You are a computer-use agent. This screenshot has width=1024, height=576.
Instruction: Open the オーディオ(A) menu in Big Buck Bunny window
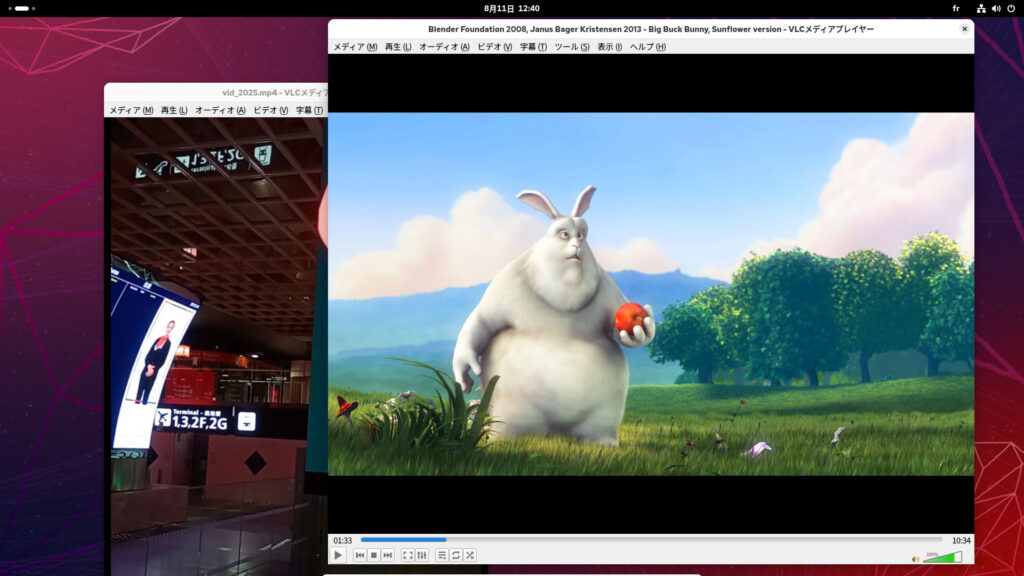[x=444, y=47]
